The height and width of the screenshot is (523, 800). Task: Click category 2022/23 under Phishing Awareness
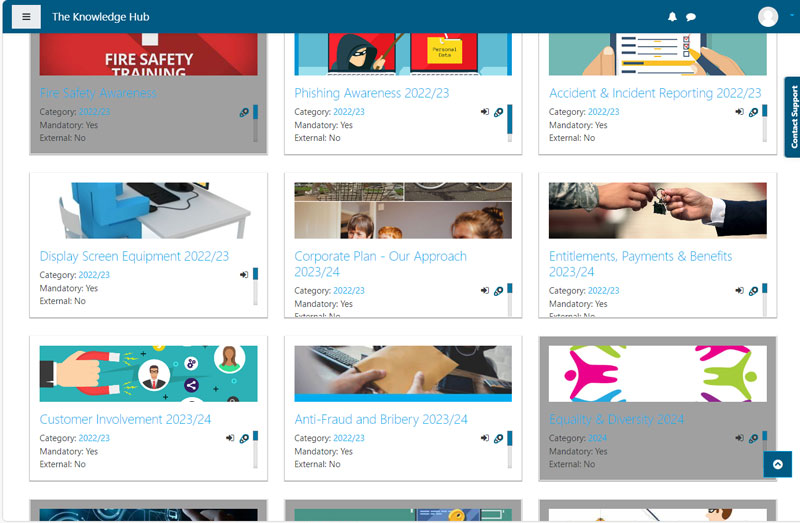(349, 112)
